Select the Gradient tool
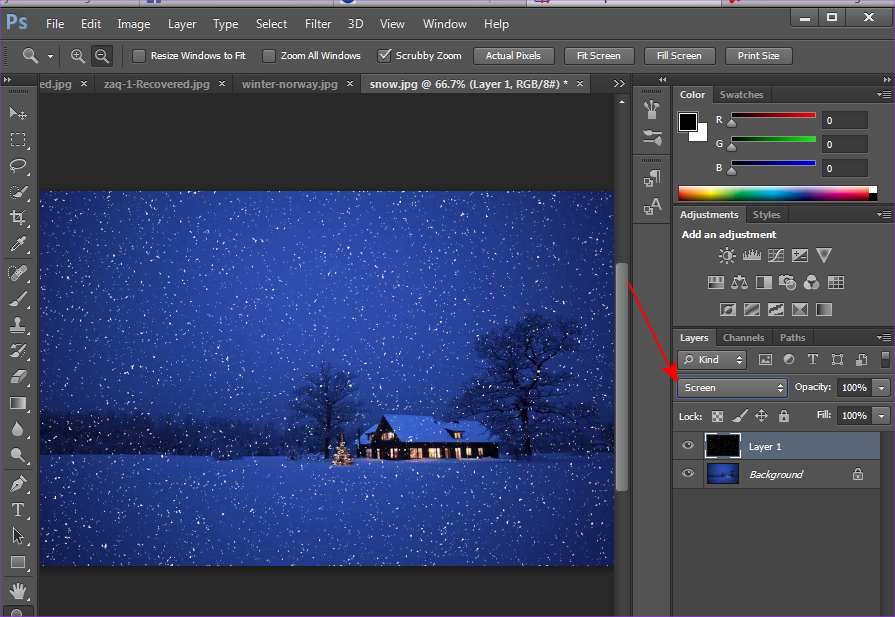895x617 pixels. click(18, 403)
